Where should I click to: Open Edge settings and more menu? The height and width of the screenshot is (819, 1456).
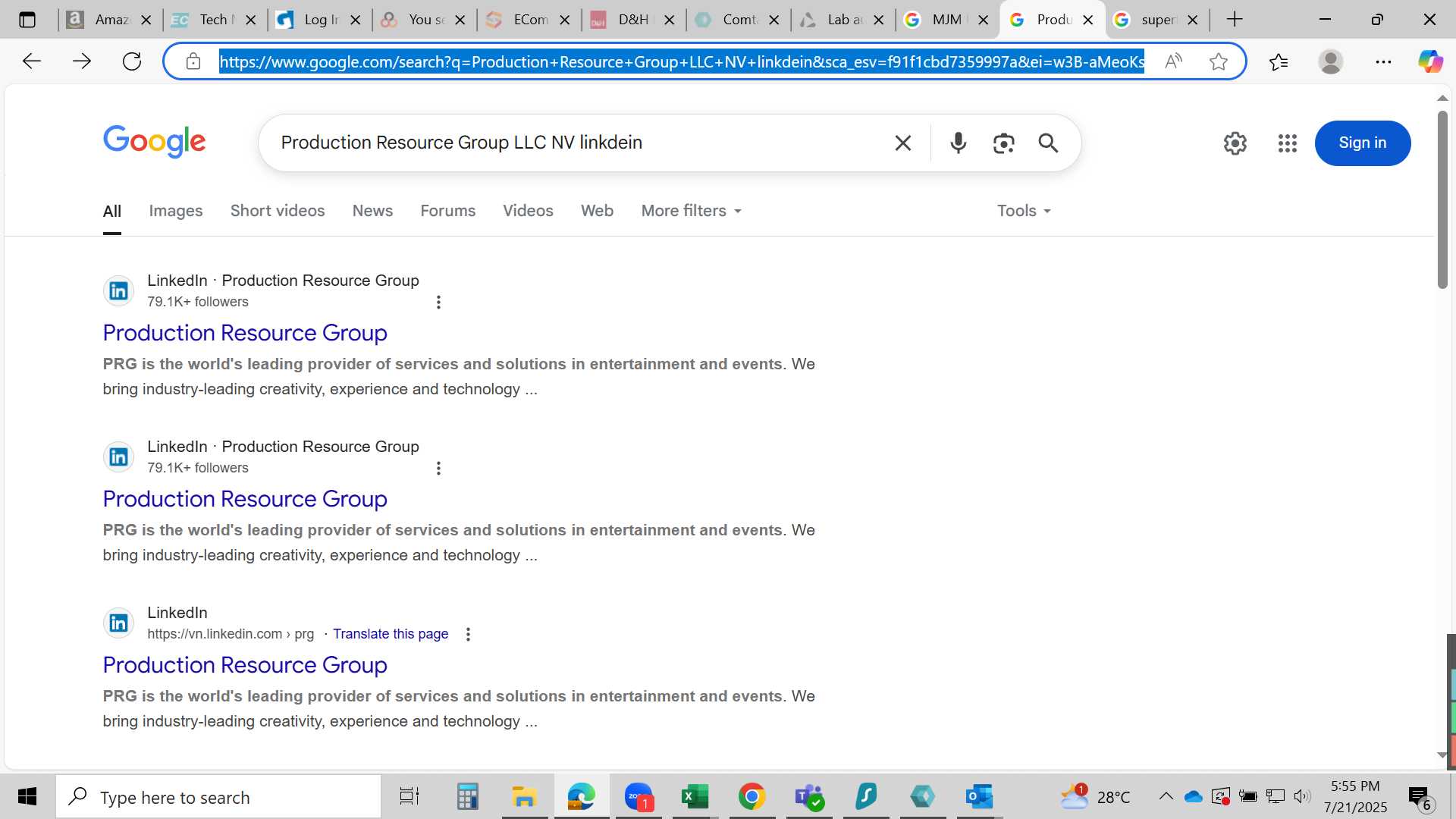point(1383,61)
